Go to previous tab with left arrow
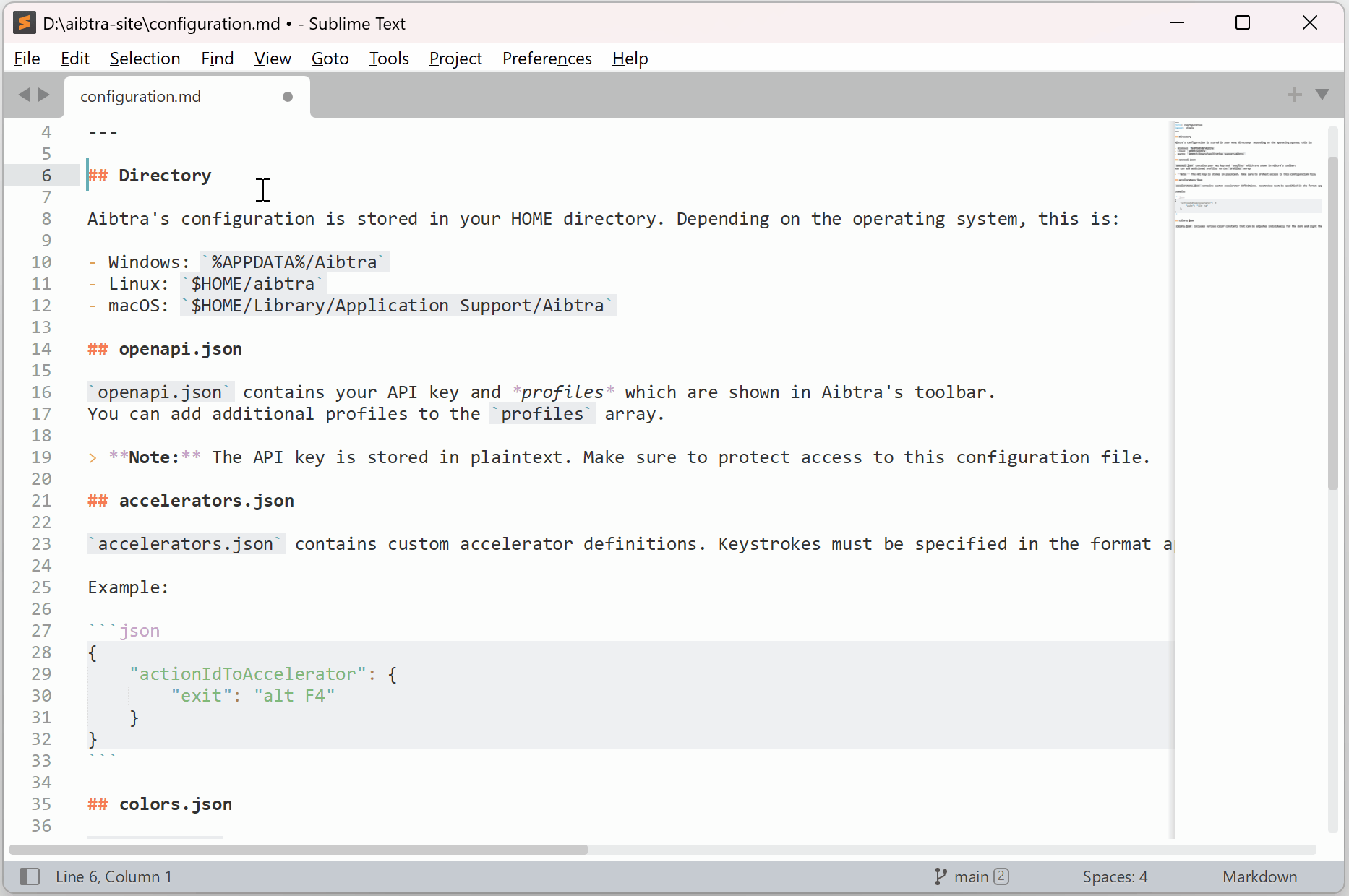This screenshot has height=896, width=1349. tap(24, 95)
